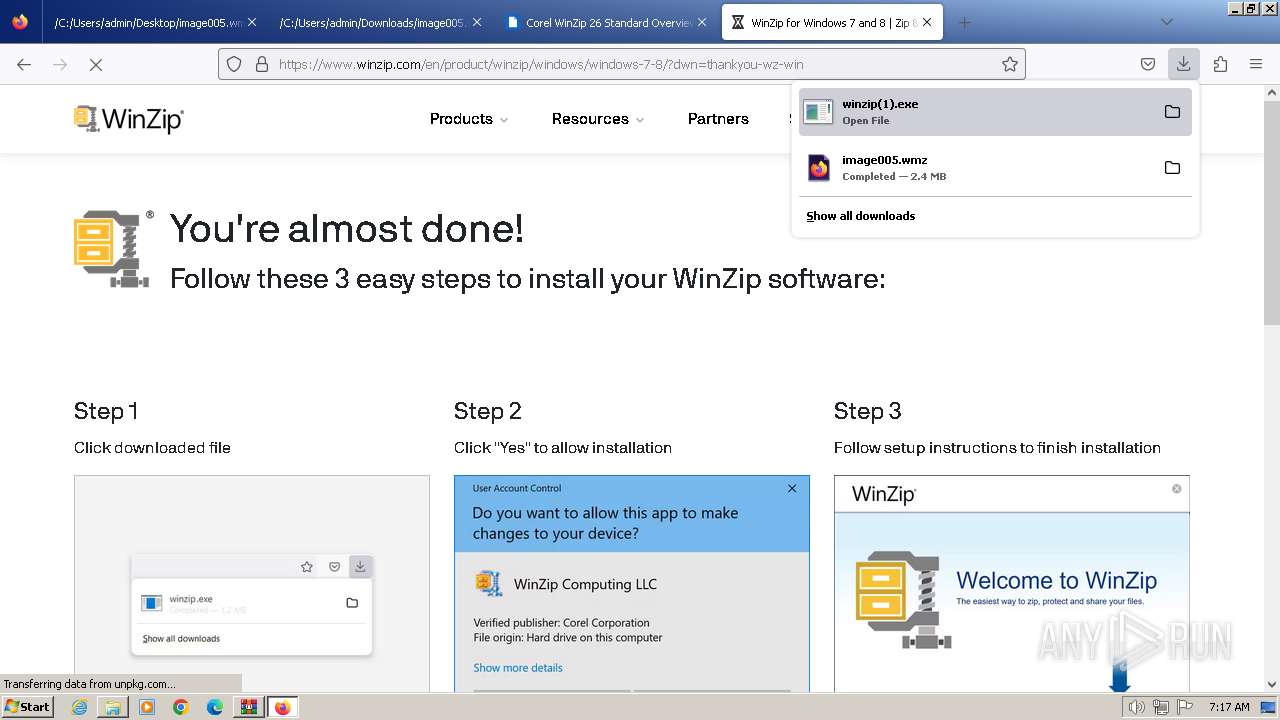Bookmark this page with the star
Viewport: 1280px width, 720px height.
coord(1010,64)
